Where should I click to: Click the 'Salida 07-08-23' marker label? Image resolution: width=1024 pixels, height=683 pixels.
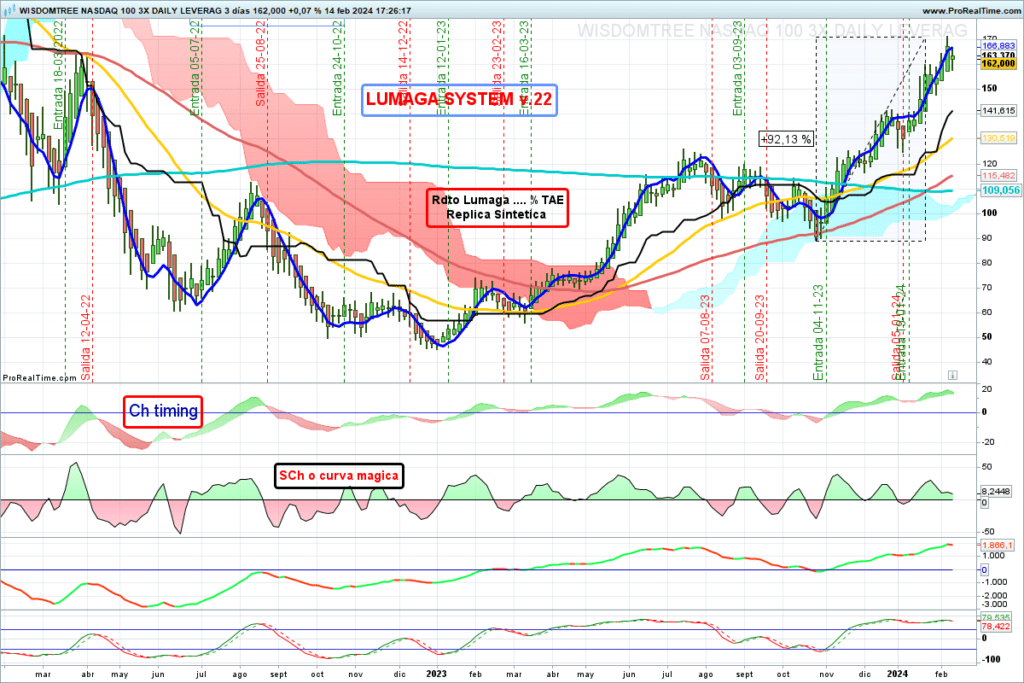[x=705, y=338]
